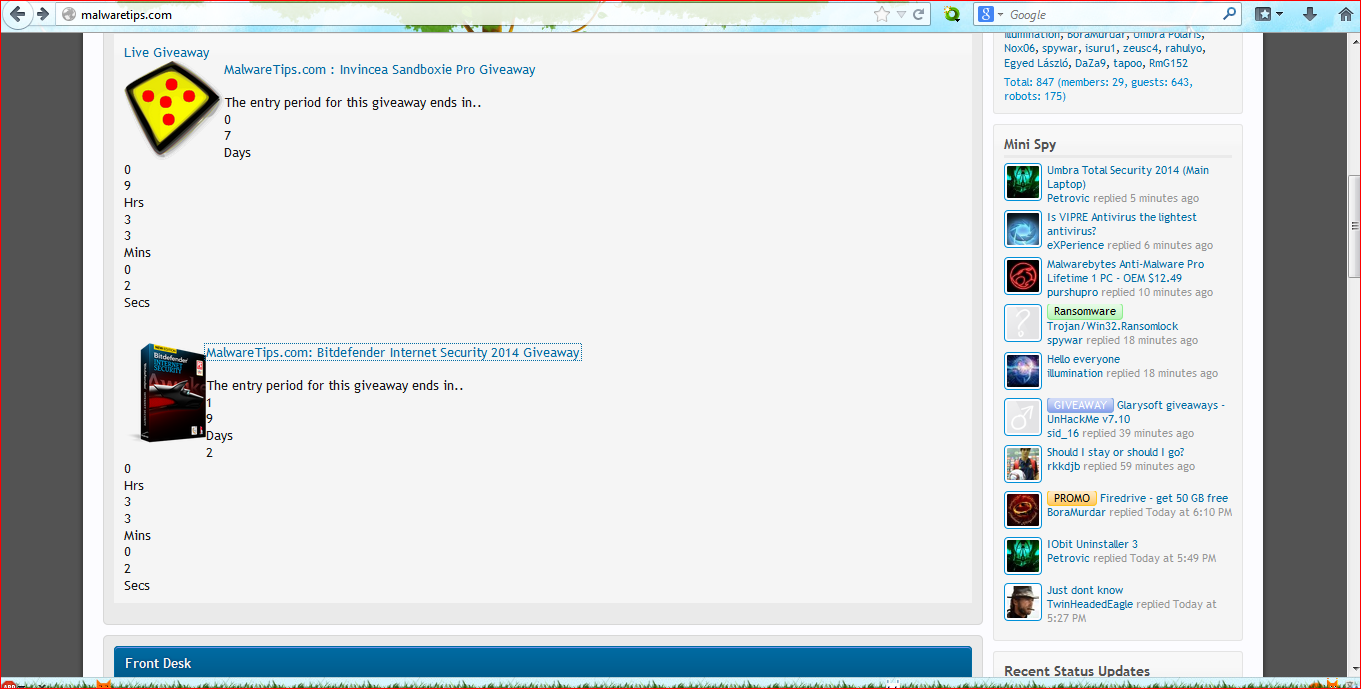The width and height of the screenshot is (1361, 689).
Task: Open the Just dont know thread
Action: click(1085, 590)
